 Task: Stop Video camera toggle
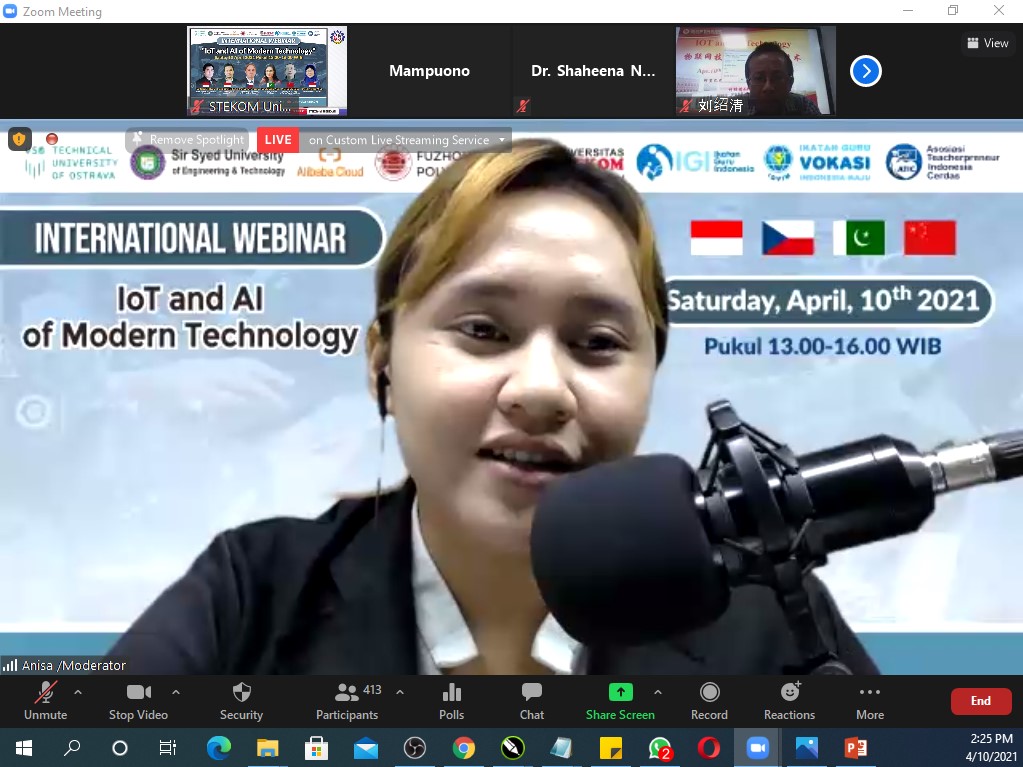138,701
